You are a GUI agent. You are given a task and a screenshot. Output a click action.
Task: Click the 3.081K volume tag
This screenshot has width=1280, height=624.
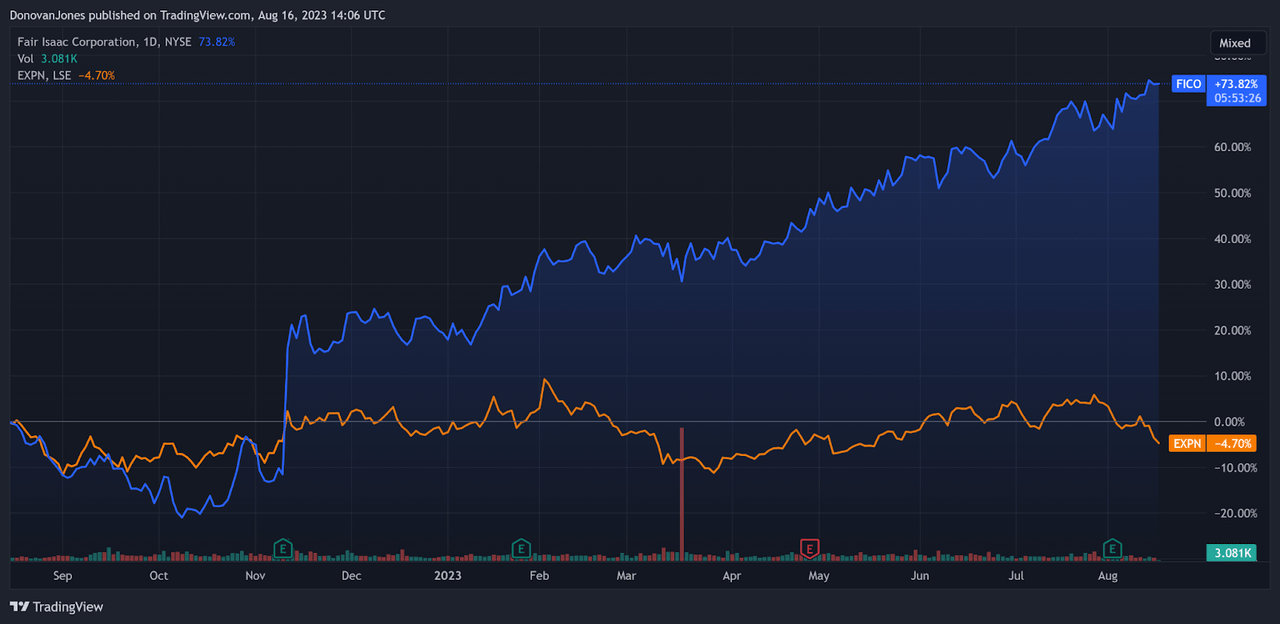(x=1231, y=552)
